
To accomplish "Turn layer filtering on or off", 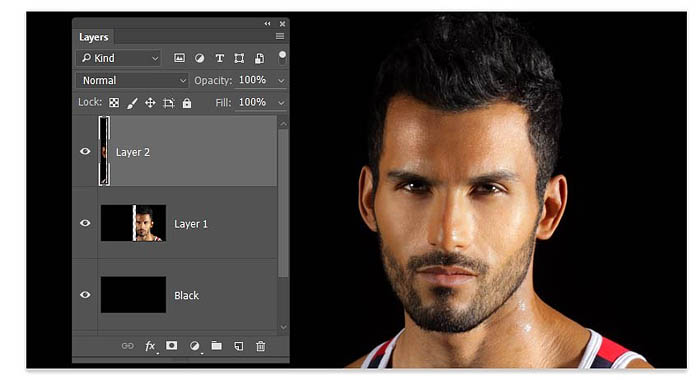I will (x=282, y=57).
